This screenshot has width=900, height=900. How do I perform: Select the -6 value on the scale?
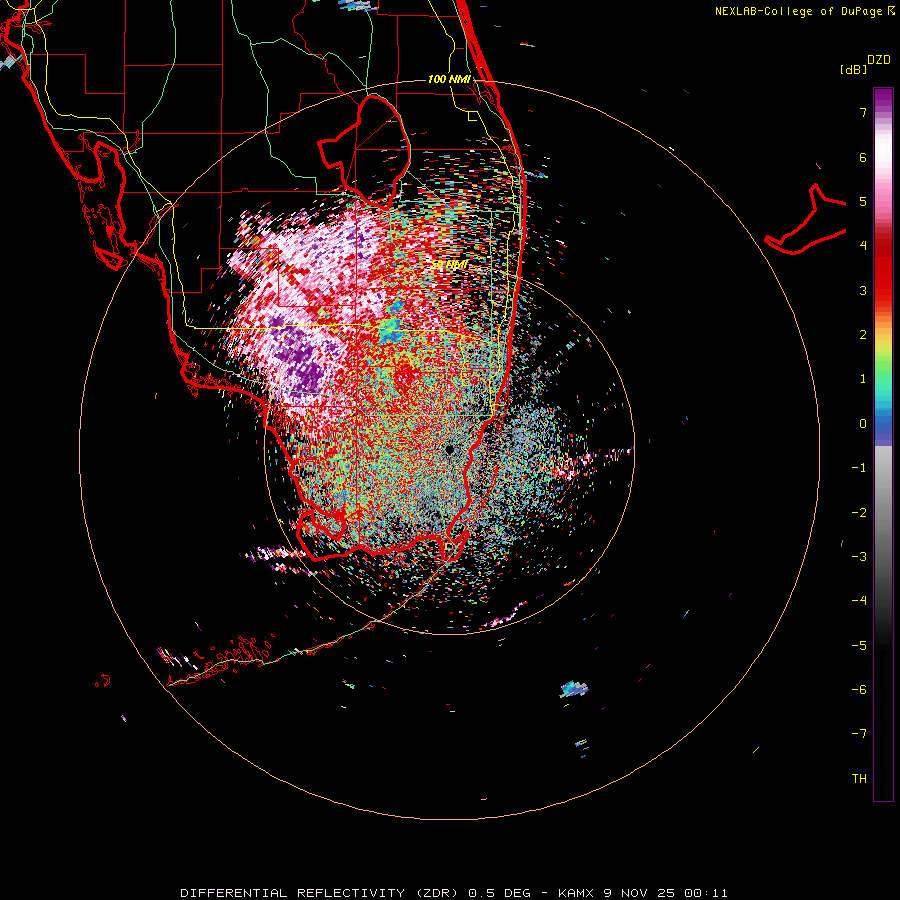(859, 690)
